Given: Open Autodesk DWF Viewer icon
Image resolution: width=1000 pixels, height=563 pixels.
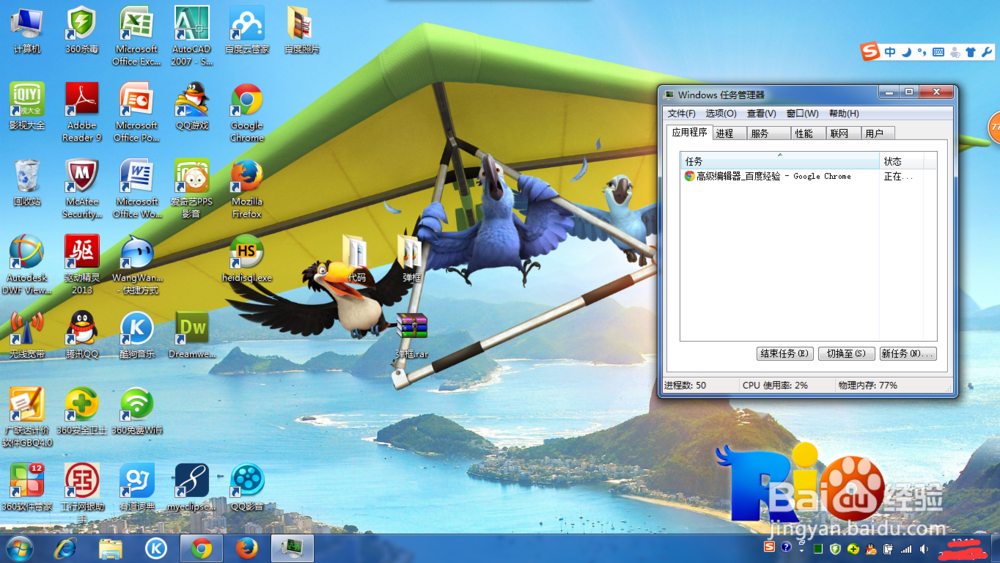Looking at the screenshot, I should click(x=27, y=265).
